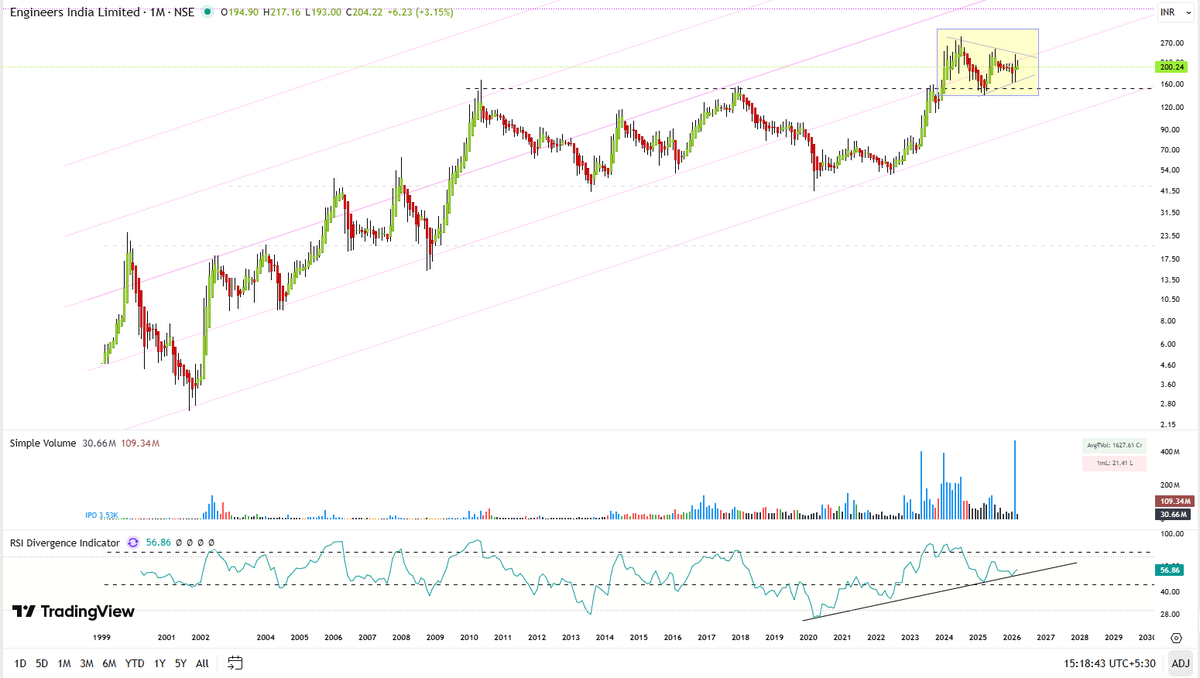The height and width of the screenshot is (678, 1200).
Task: Select the 1M time range
Action: (64, 662)
